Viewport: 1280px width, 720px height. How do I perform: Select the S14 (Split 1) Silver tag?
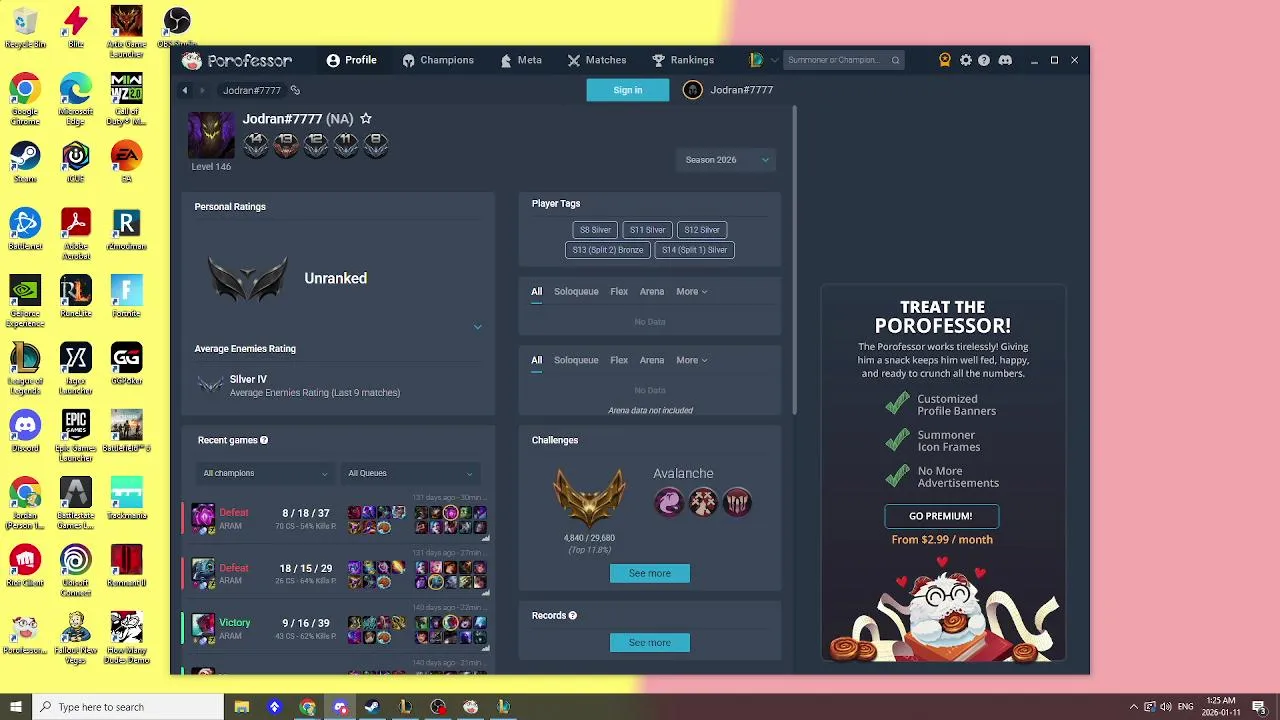coord(694,250)
